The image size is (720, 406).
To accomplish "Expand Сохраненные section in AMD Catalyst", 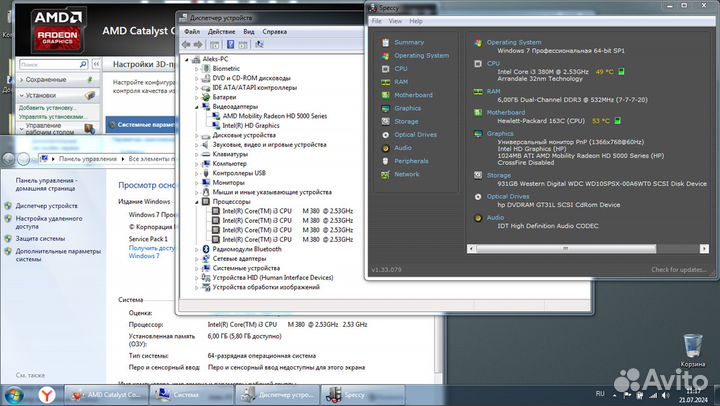I will pyautogui.click(x=21, y=80).
